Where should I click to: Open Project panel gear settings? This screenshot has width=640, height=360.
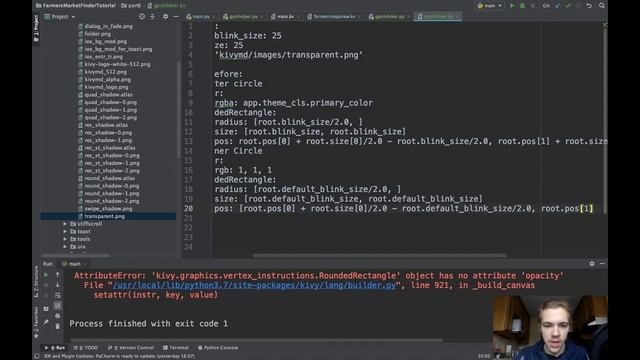pyautogui.click(x=165, y=16)
